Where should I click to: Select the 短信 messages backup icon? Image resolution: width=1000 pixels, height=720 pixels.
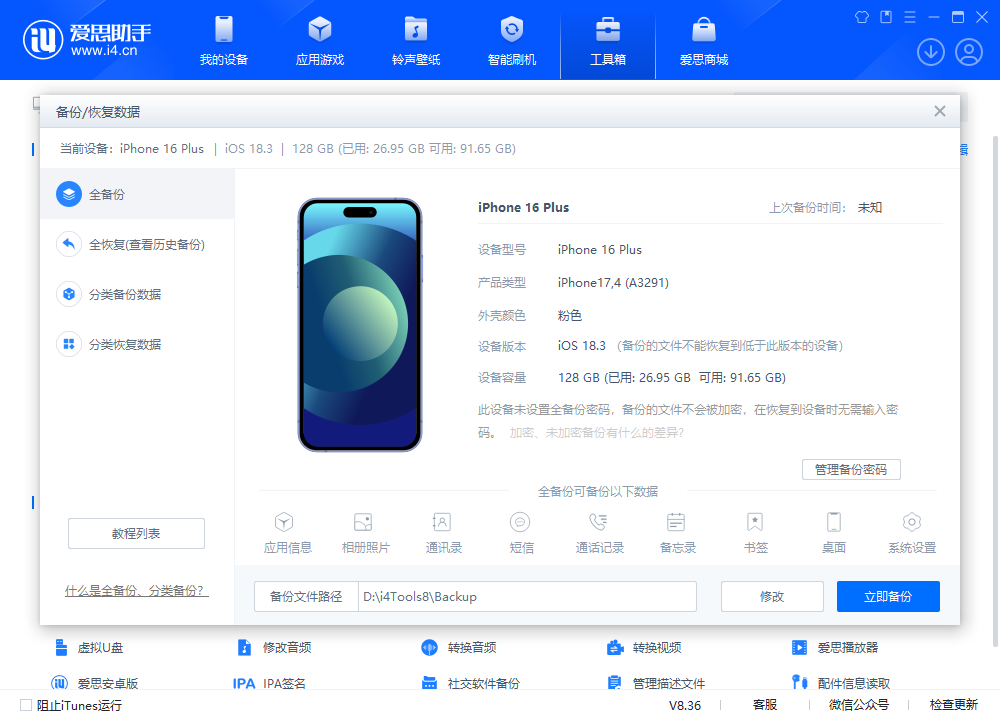click(520, 530)
